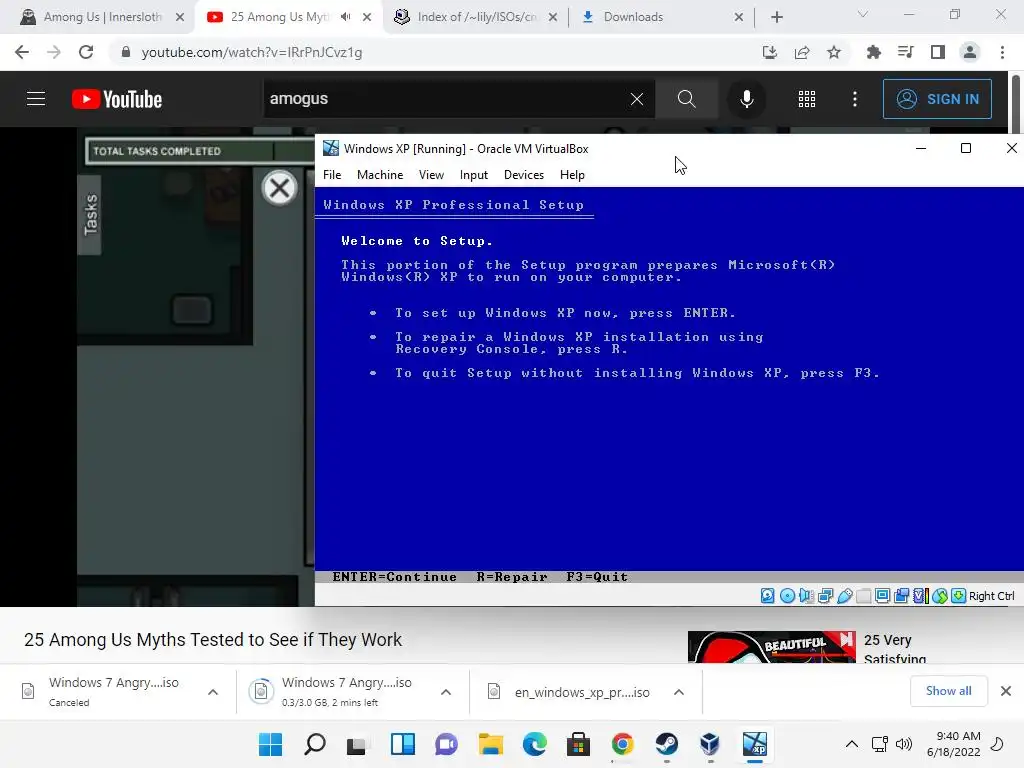Reload the YouTube page
Screen dimensions: 1024x768
[86, 52]
